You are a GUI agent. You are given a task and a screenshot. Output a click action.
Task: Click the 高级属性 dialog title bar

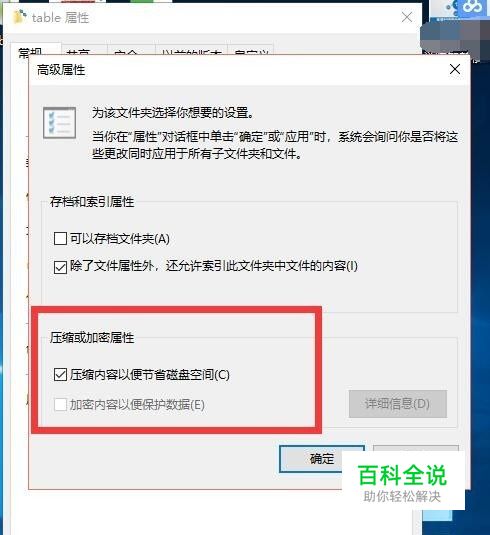click(x=239, y=70)
